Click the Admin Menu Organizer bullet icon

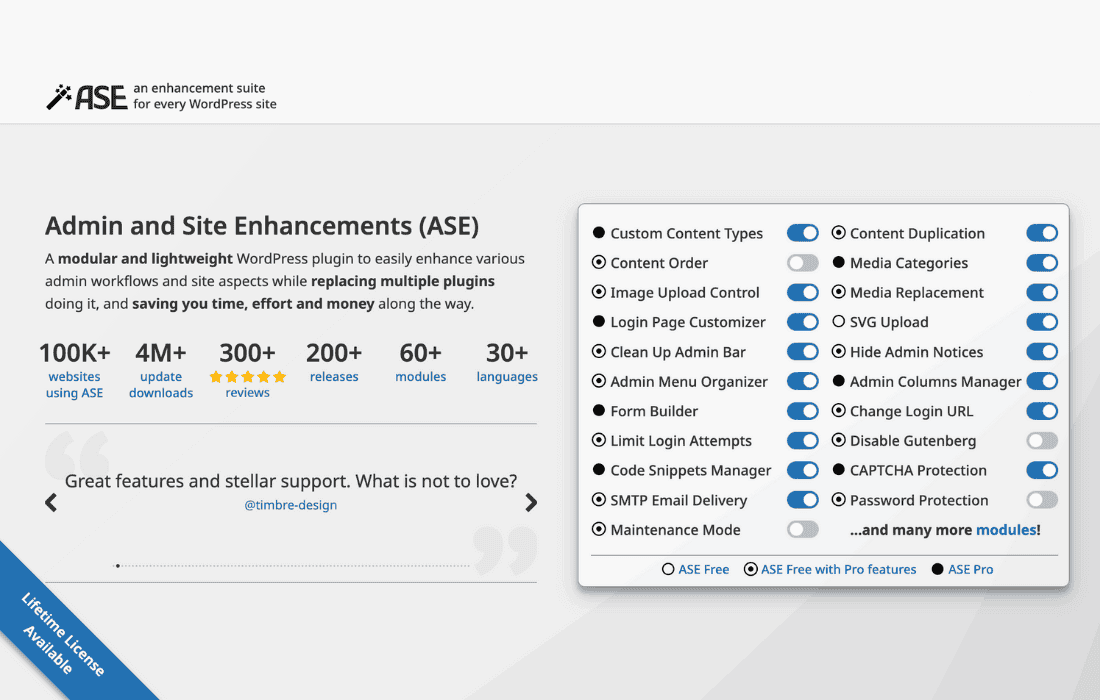point(598,380)
